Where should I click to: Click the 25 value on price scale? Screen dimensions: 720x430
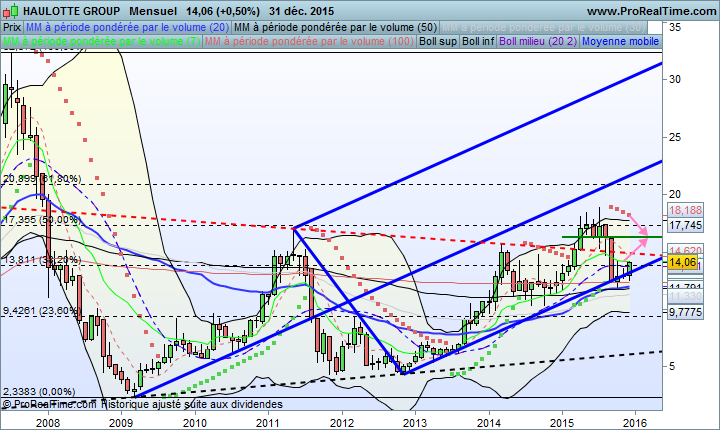coord(675,137)
